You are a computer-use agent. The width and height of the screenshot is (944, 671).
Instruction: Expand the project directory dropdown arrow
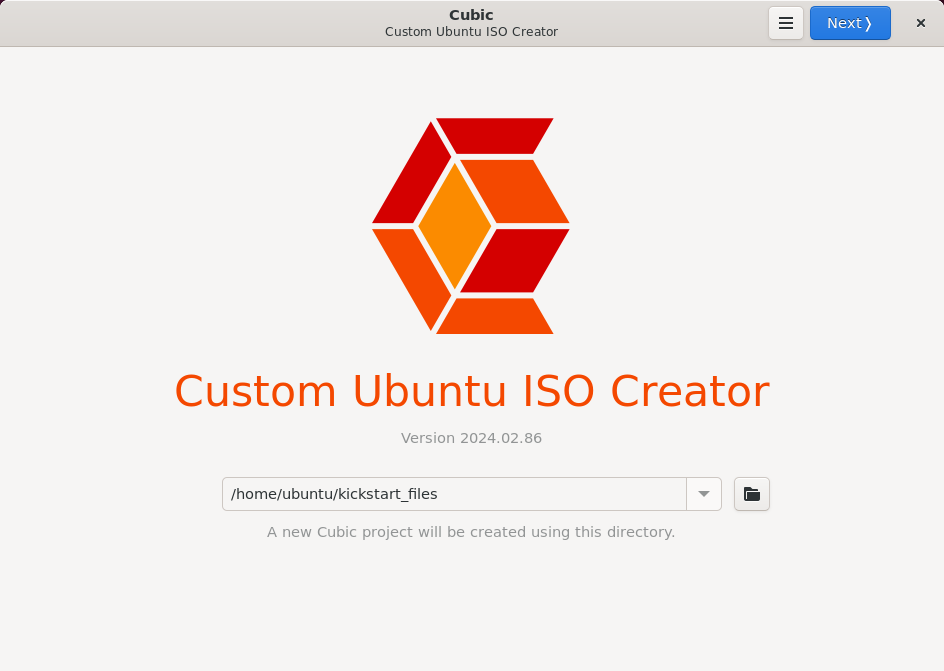704,494
